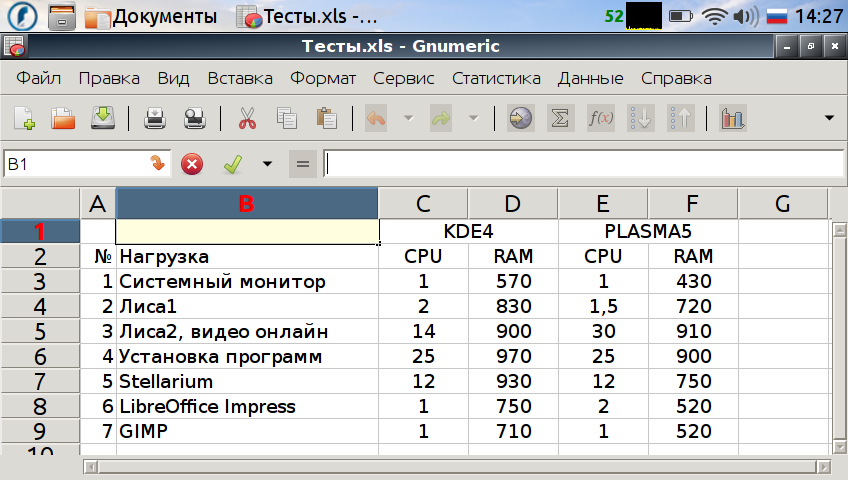
Task: Open the Вставка menu
Action: click(x=240, y=78)
